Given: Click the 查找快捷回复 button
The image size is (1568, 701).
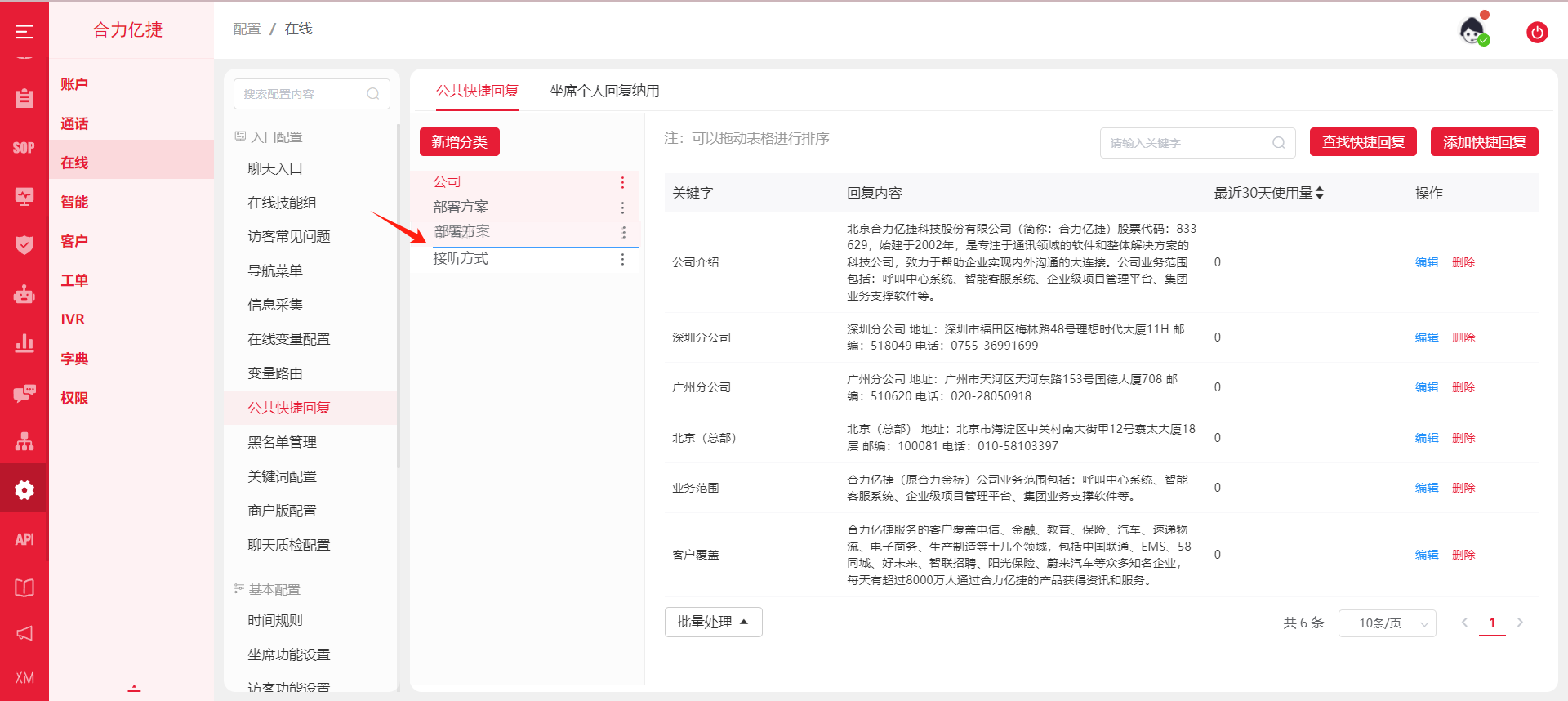Looking at the screenshot, I should tap(1363, 142).
